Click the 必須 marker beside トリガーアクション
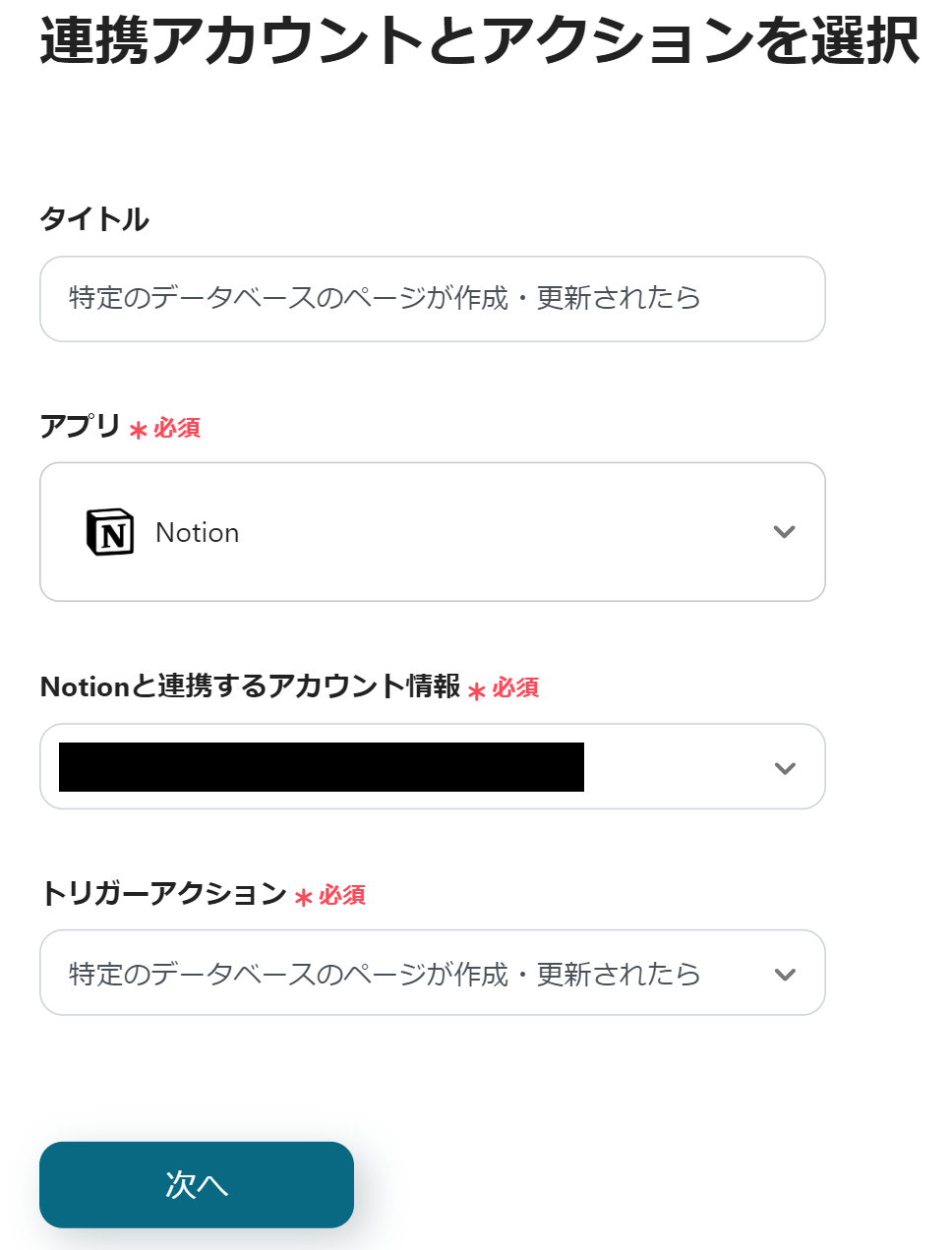Image resolution: width=952 pixels, height=1250 pixels. (x=342, y=895)
